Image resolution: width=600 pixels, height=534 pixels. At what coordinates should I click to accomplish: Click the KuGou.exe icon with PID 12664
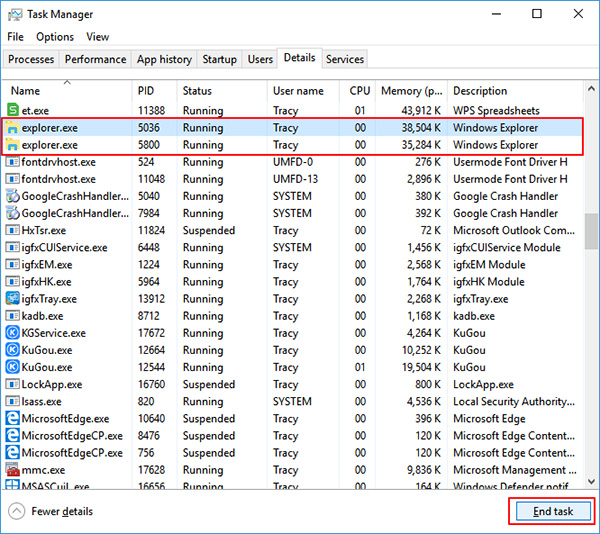click(x=13, y=350)
